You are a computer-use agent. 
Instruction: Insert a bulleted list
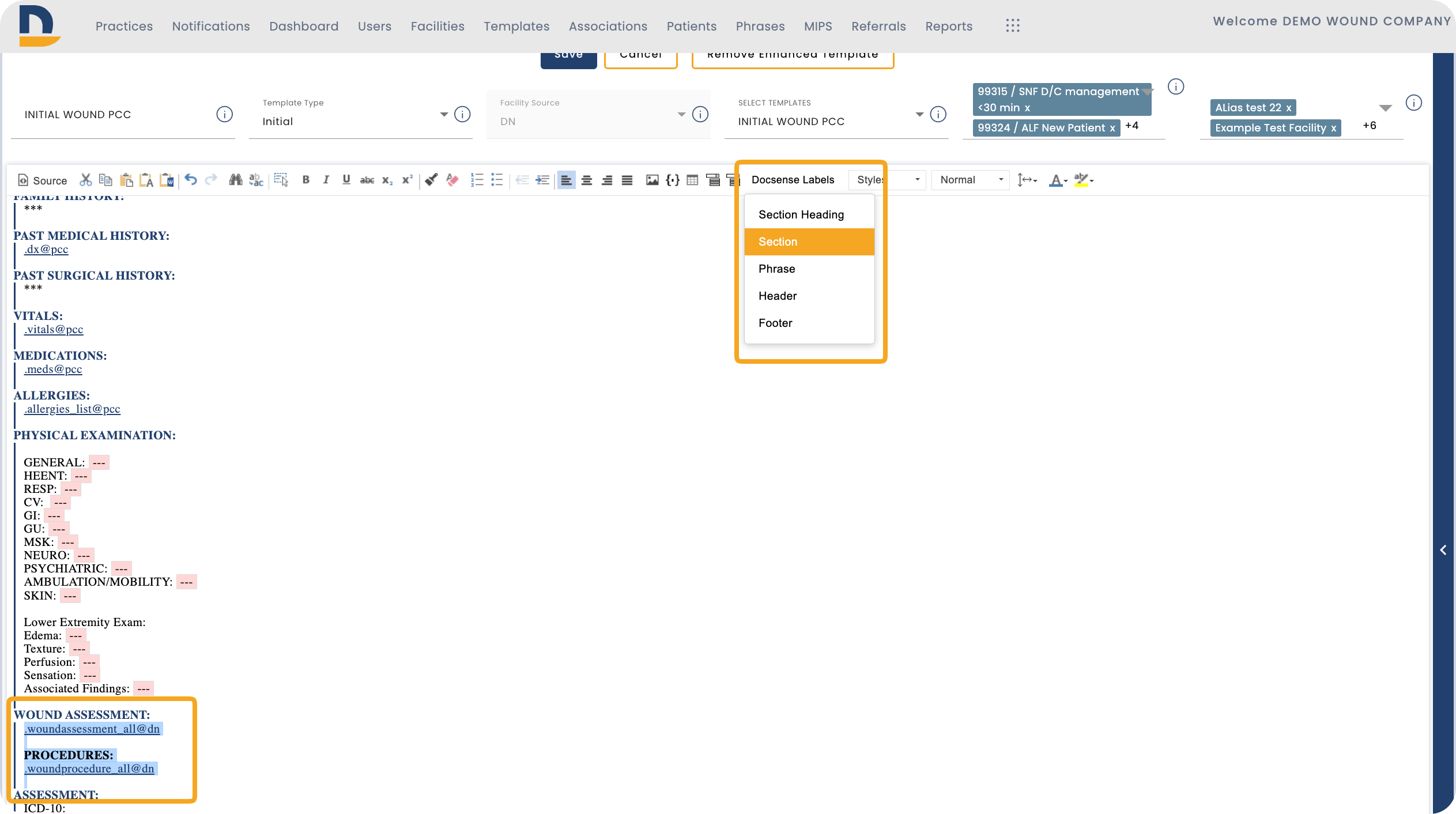pos(497,180)
